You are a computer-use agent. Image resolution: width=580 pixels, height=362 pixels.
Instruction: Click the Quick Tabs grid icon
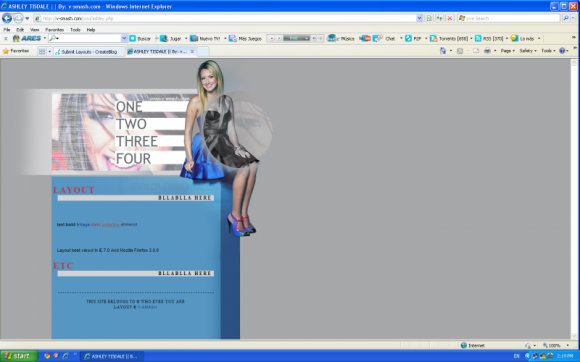[42, 52]
